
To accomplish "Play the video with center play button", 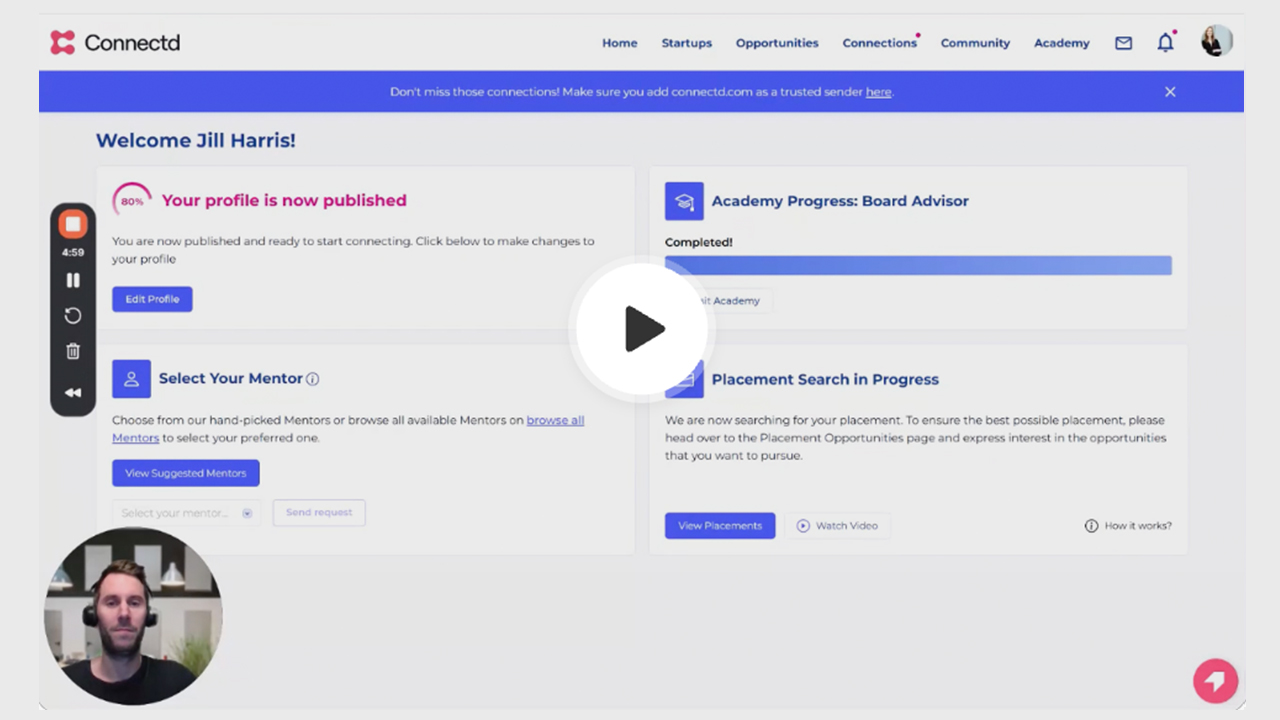I will (x=644, y=329).
